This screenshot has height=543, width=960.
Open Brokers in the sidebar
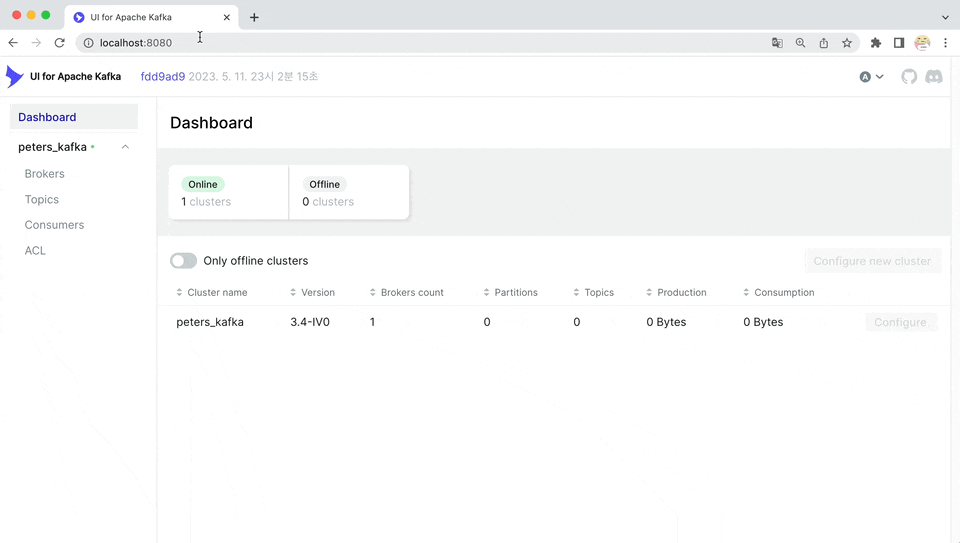[45, 174]
